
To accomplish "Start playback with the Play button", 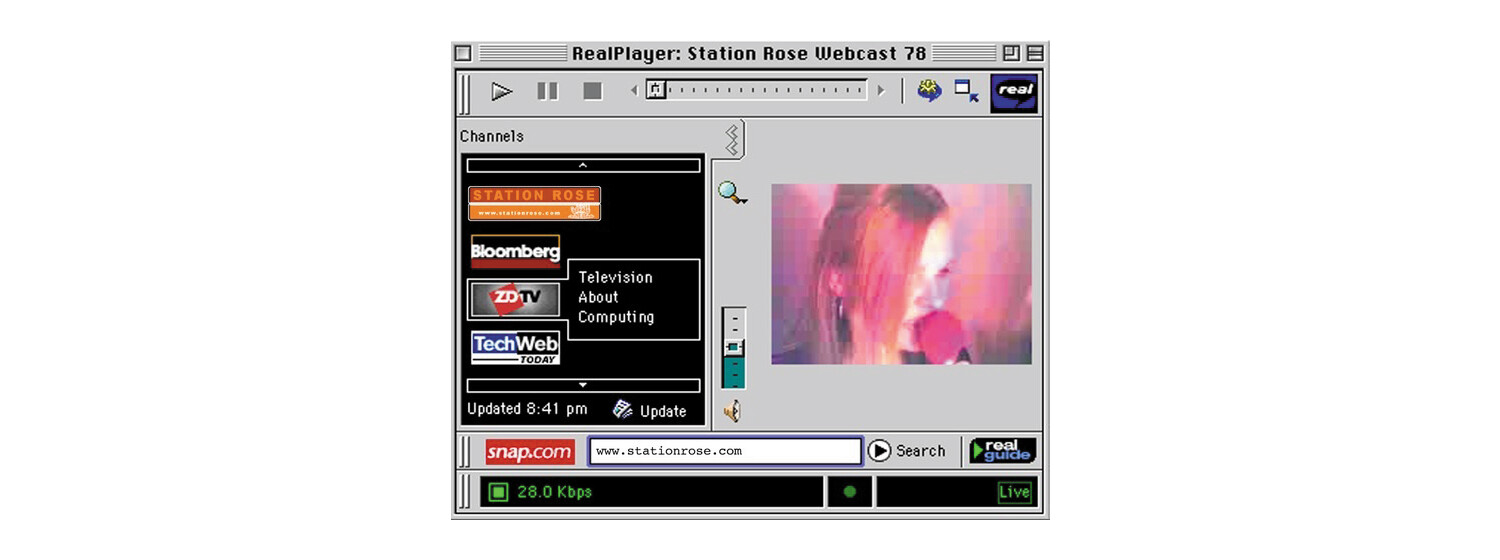I will (x=502, y=92).
